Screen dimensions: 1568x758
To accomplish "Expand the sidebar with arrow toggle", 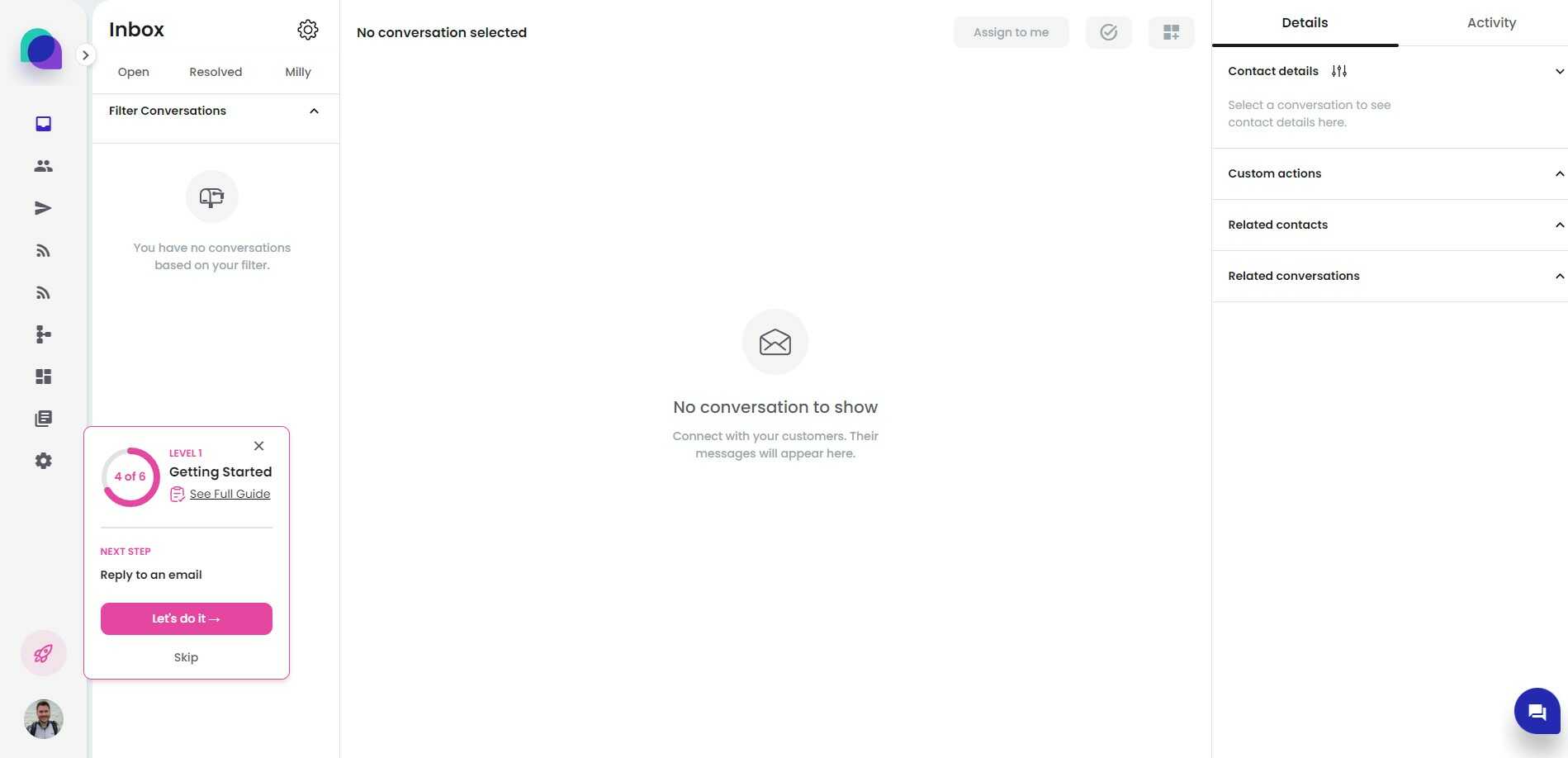I will (85, 54).
